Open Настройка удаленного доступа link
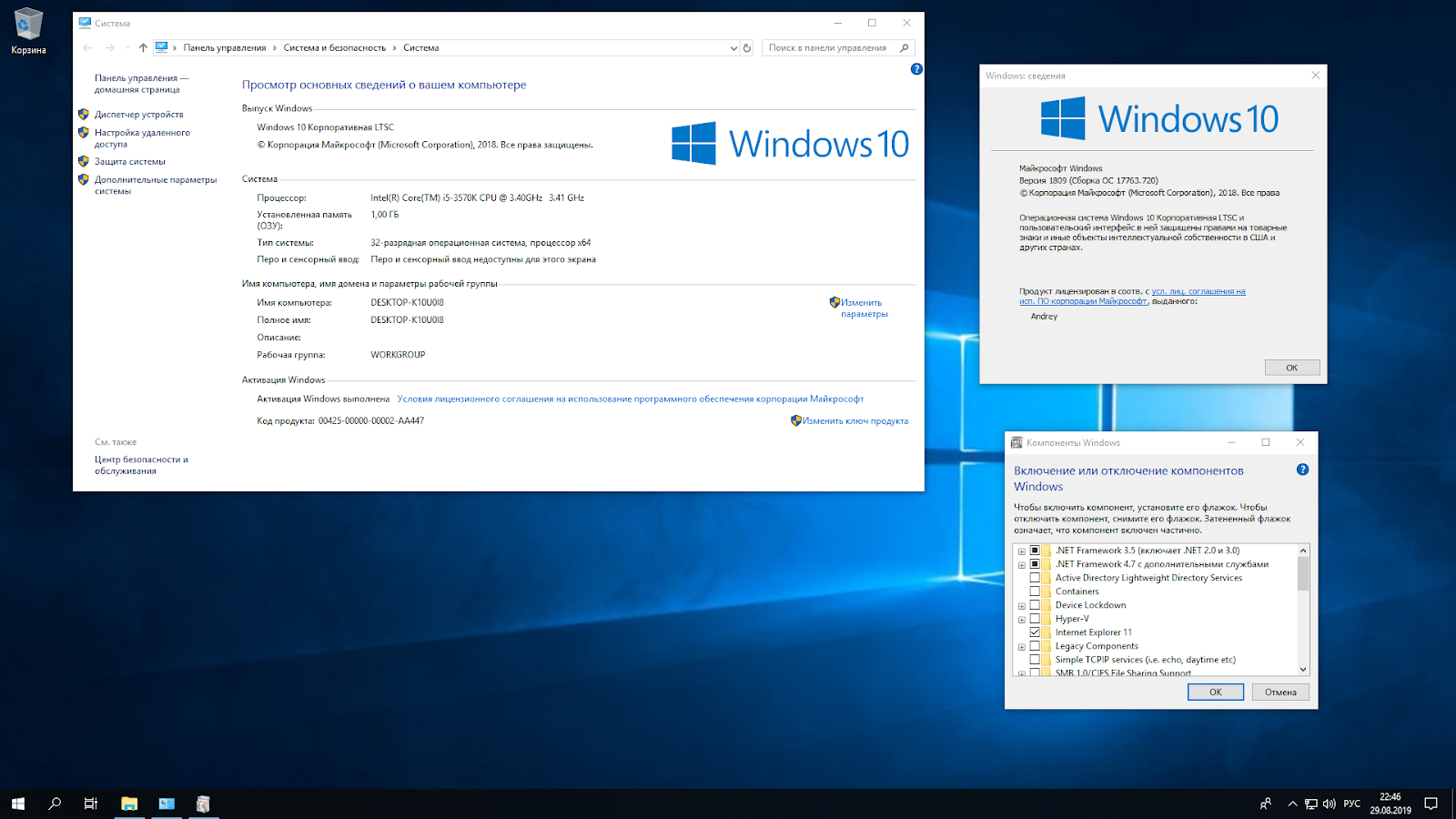Image resolution: width=1456 pixels, height=819 pixels. [142, 138]
